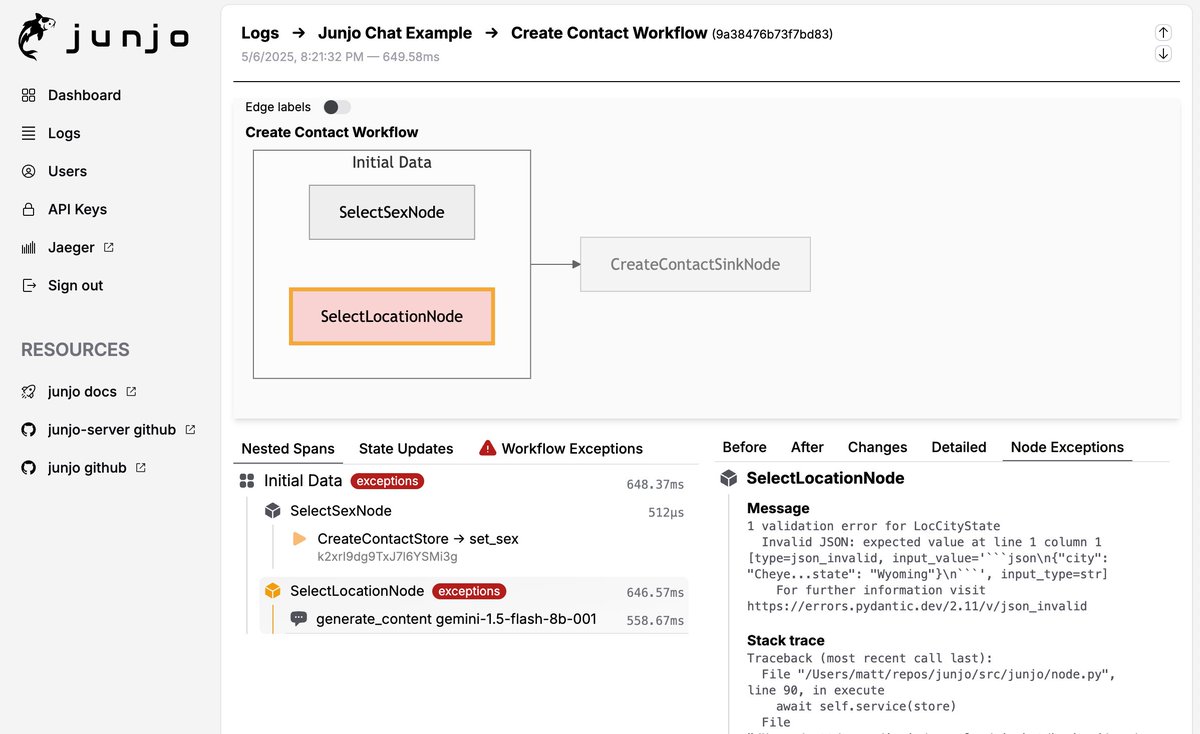
Task: Click the Initial Data subflow grid icon
Action: click(x=247, y=481)
